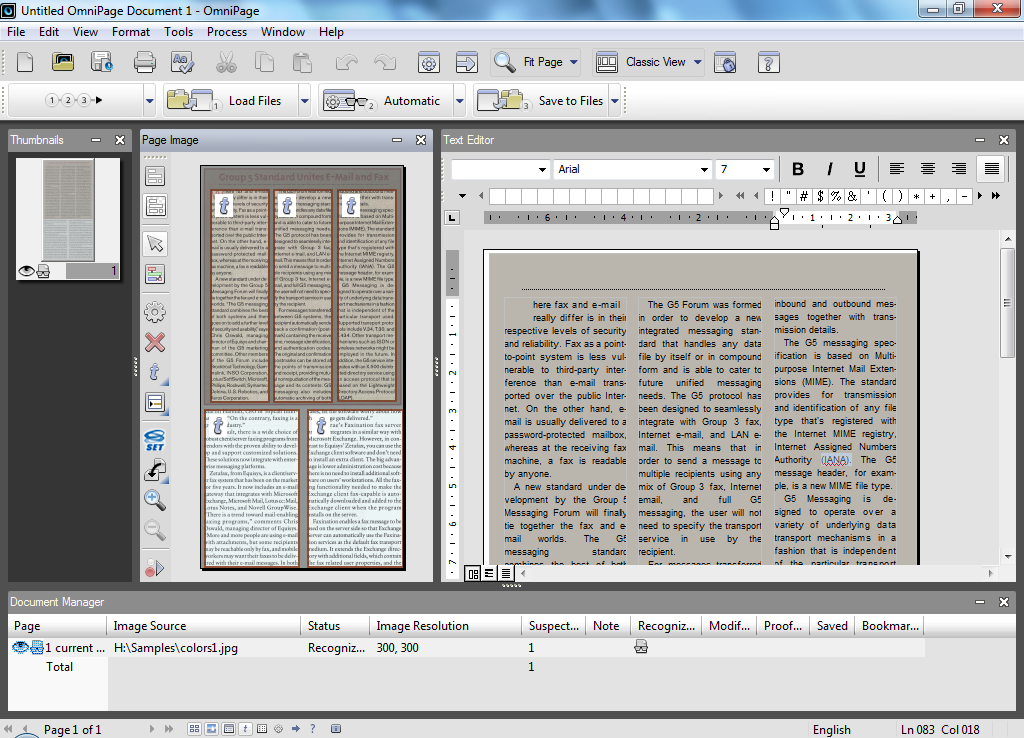Expand the Load Files dropdown arrow
The image size is (1024, 738).
pos(304,101)
